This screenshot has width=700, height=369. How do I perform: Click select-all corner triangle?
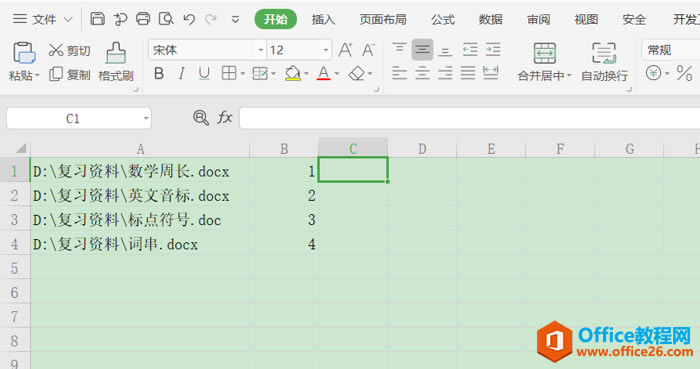[20, 148]
